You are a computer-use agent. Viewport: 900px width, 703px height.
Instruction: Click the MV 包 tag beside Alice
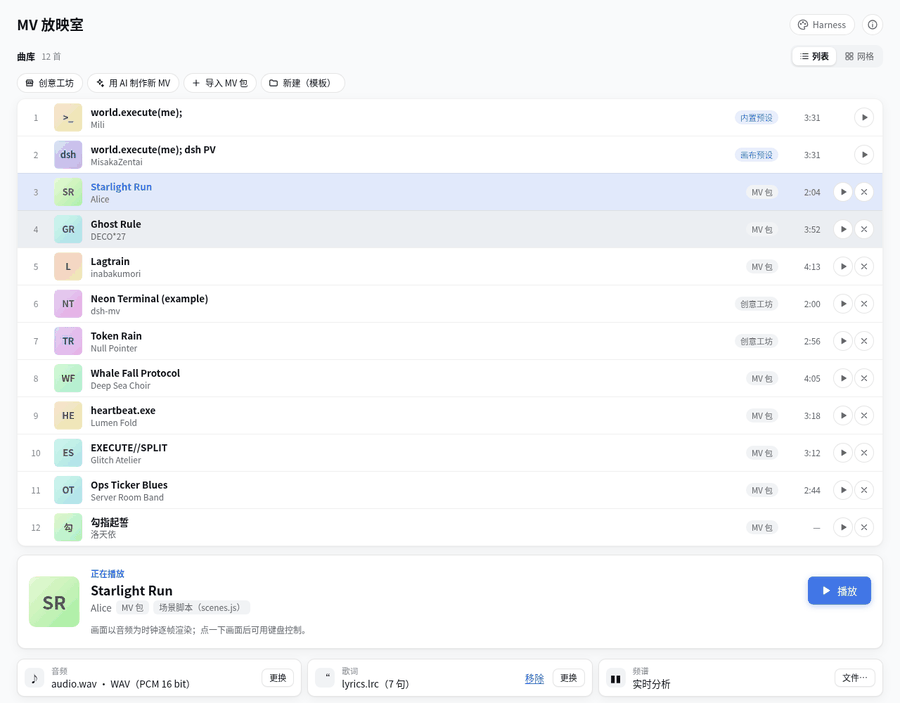(132, 608)
